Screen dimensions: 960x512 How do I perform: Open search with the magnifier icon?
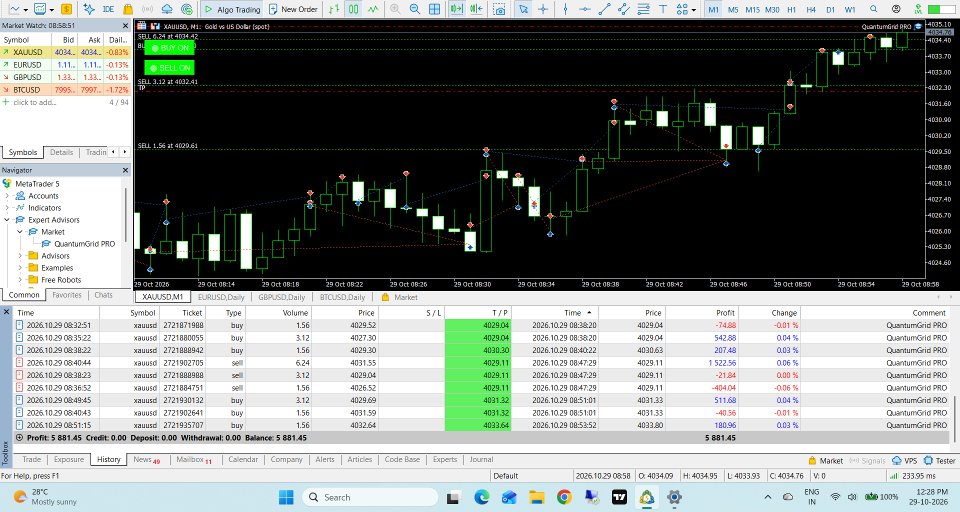(x=874, y=9)
